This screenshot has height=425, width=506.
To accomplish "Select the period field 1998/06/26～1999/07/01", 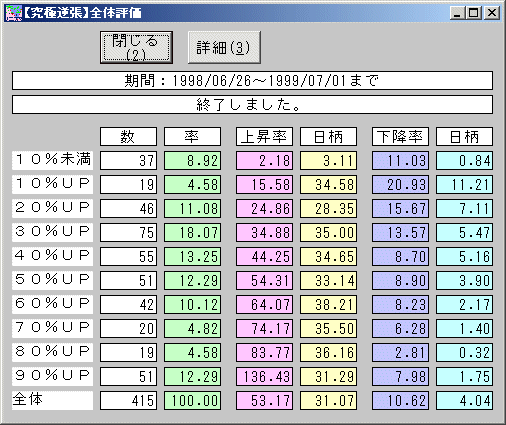I will [252, 80].
